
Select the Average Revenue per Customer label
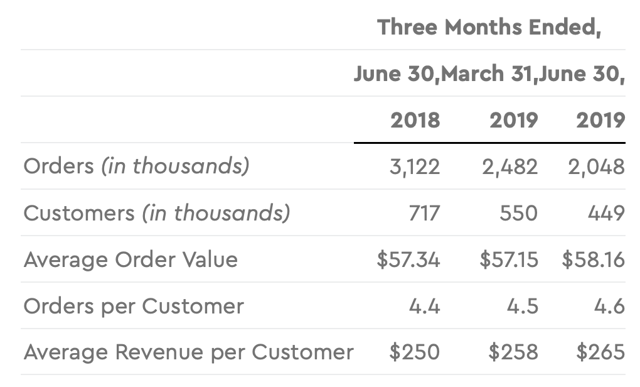tap(189, 352)
